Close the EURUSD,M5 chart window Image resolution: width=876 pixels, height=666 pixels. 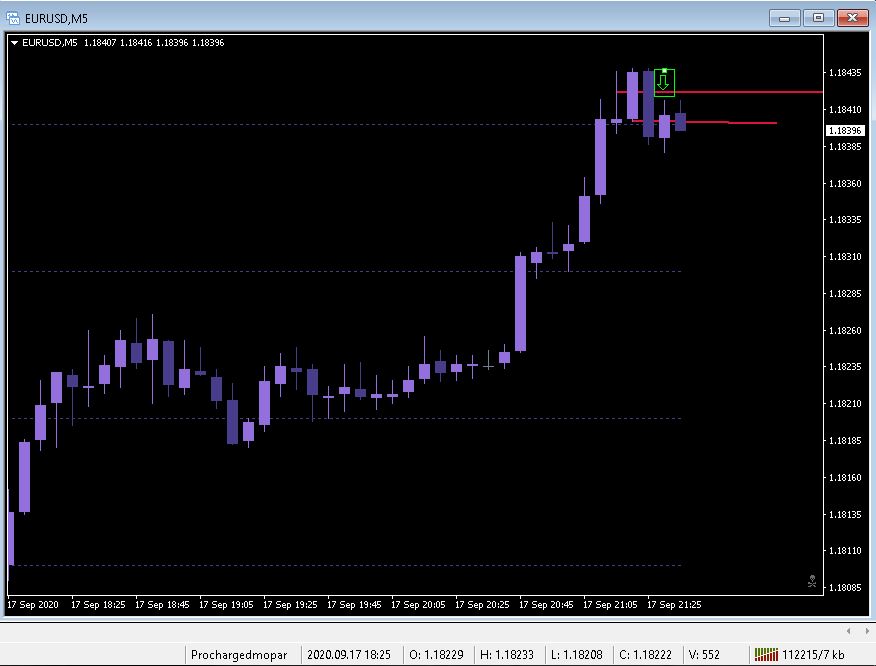pos(852,18)
